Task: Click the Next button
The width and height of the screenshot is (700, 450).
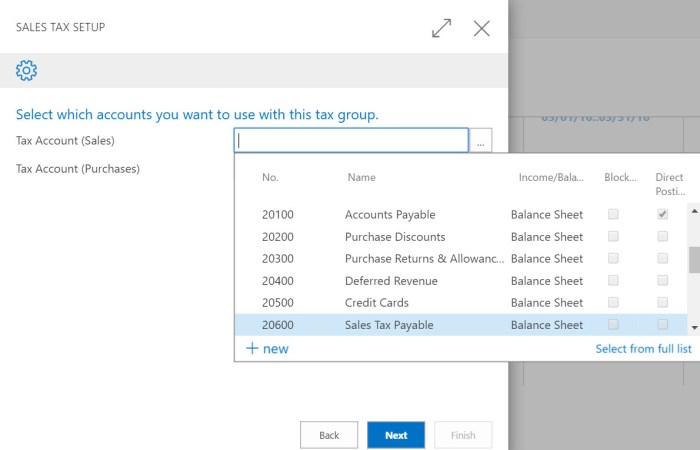Action: tap(396, 435)
